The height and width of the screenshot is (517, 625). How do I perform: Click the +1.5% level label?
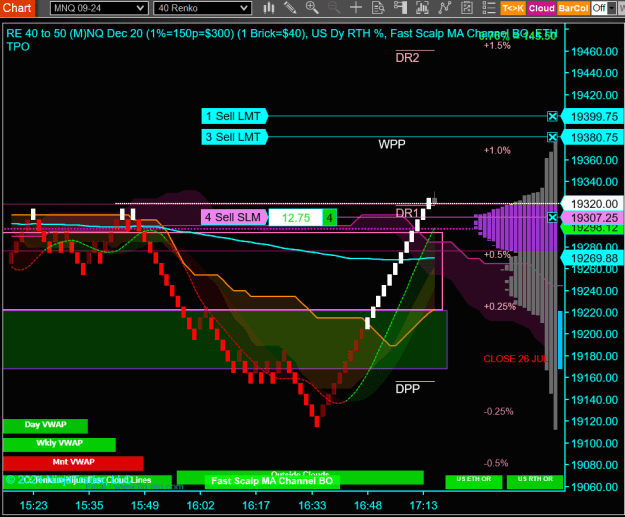tap(497, 45)
